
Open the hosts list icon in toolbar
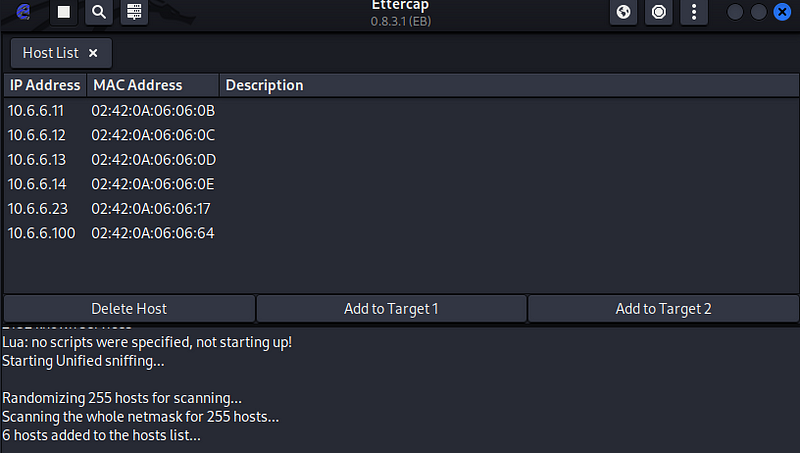[x=134, y=12]
